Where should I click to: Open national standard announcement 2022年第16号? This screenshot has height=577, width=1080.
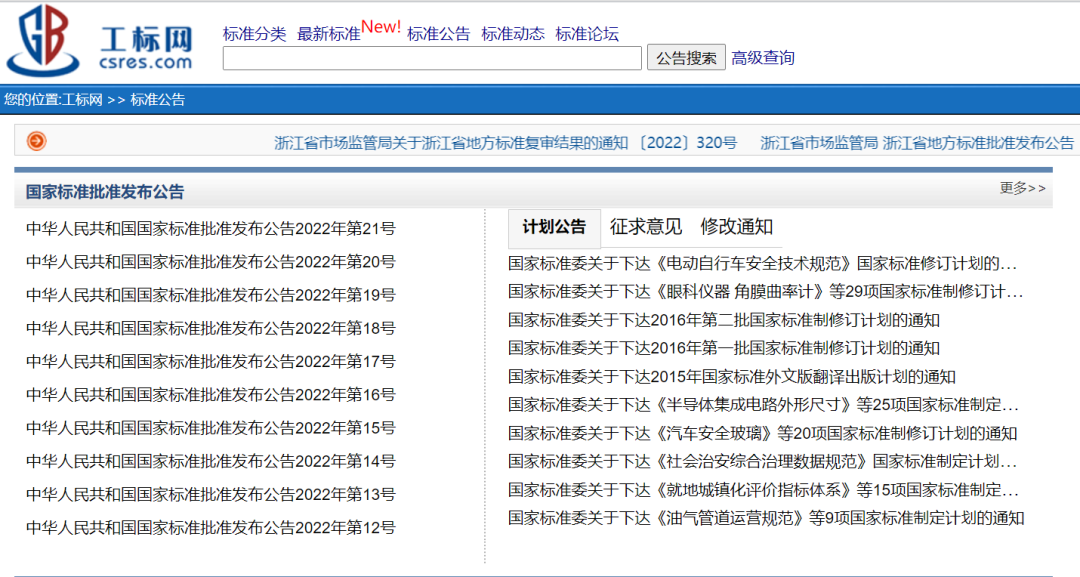[x=211, y=395]
